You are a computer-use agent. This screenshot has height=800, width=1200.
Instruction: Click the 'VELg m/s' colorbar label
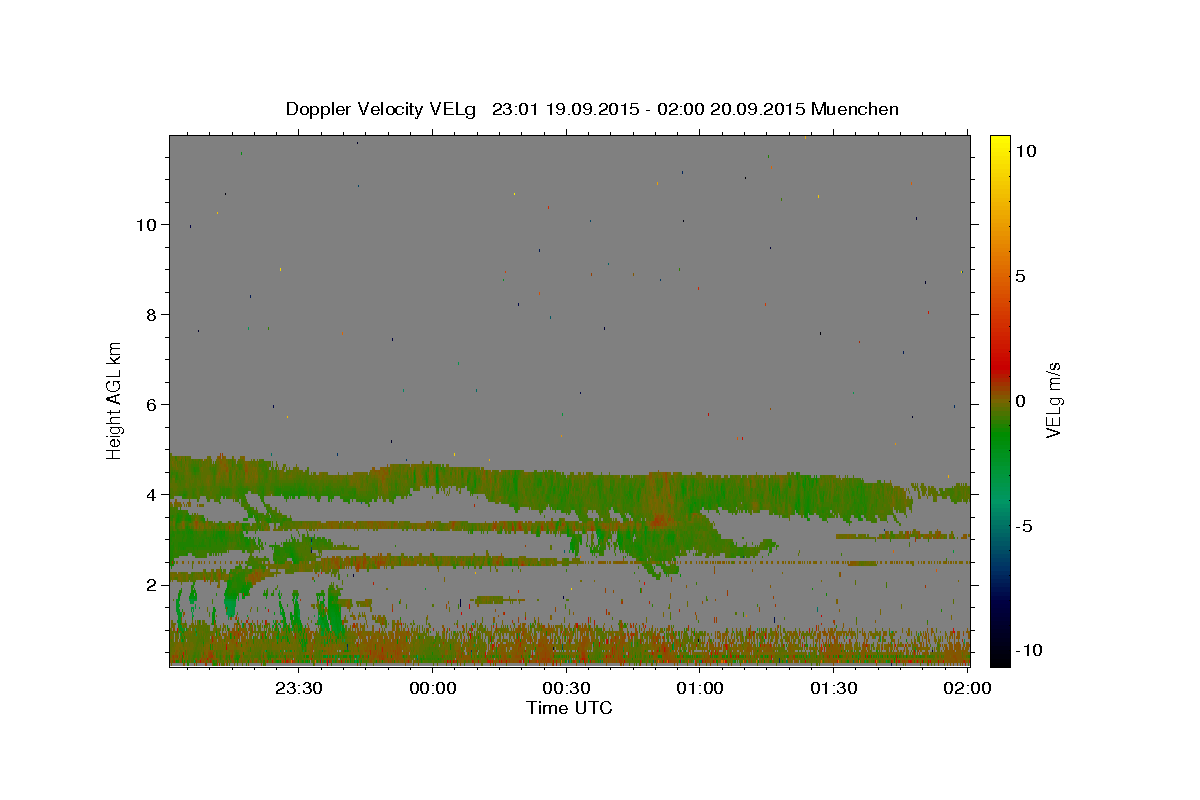coord(1053,400)
